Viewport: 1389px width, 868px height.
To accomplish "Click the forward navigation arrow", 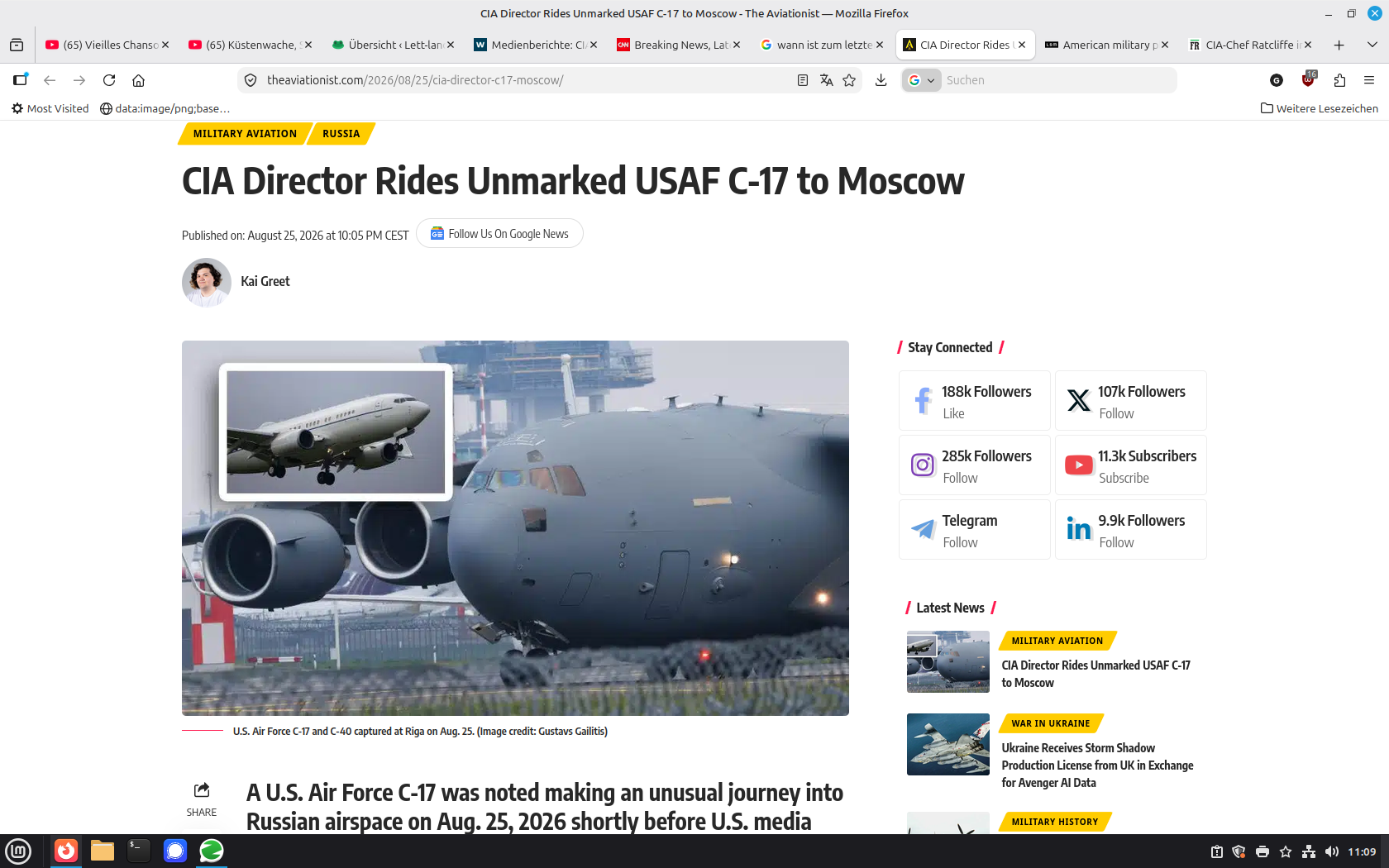I will pyautogui.click(x=79, y=80).
